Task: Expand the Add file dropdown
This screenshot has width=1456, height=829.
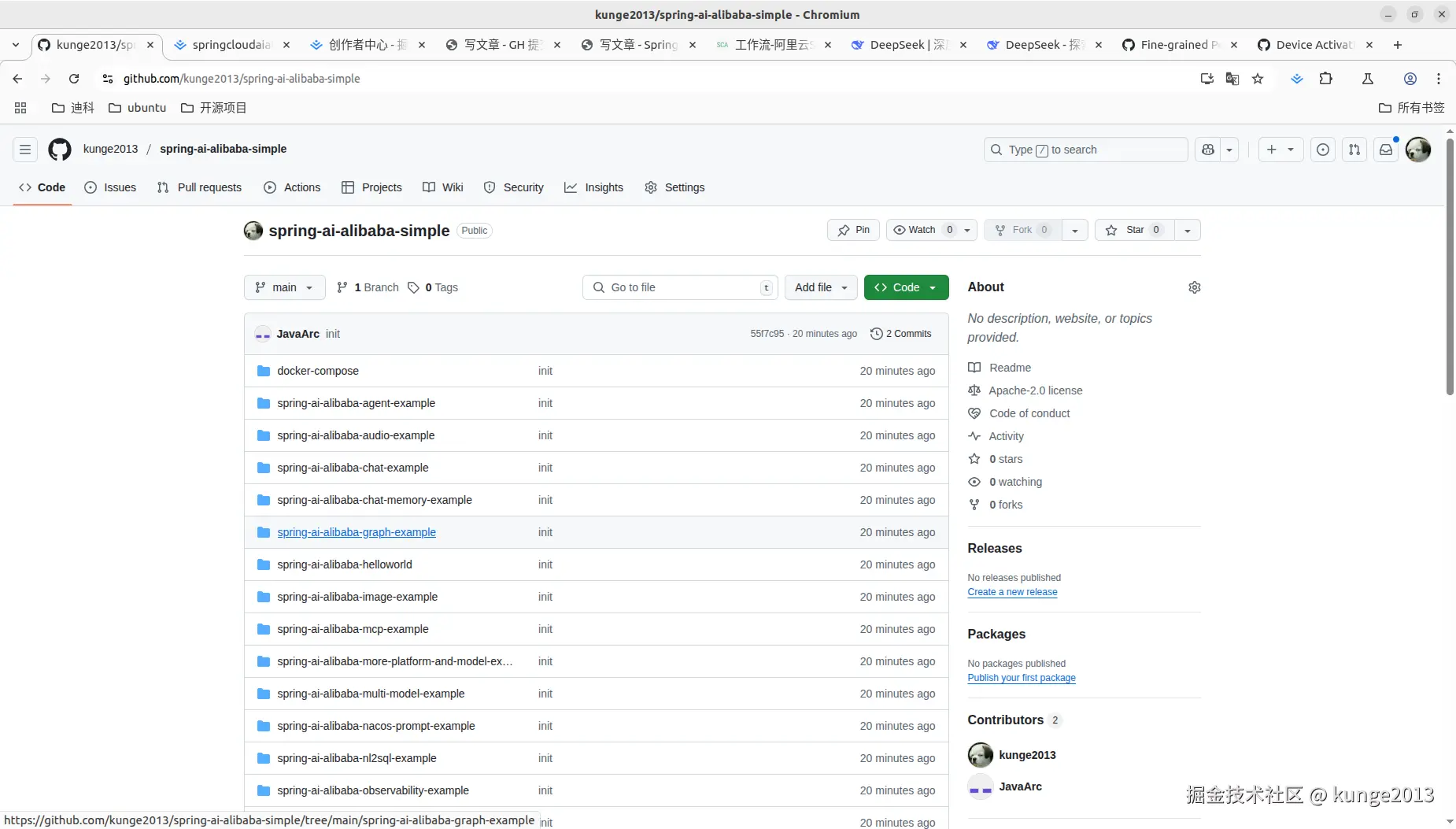Action: [x=821, y=287]
